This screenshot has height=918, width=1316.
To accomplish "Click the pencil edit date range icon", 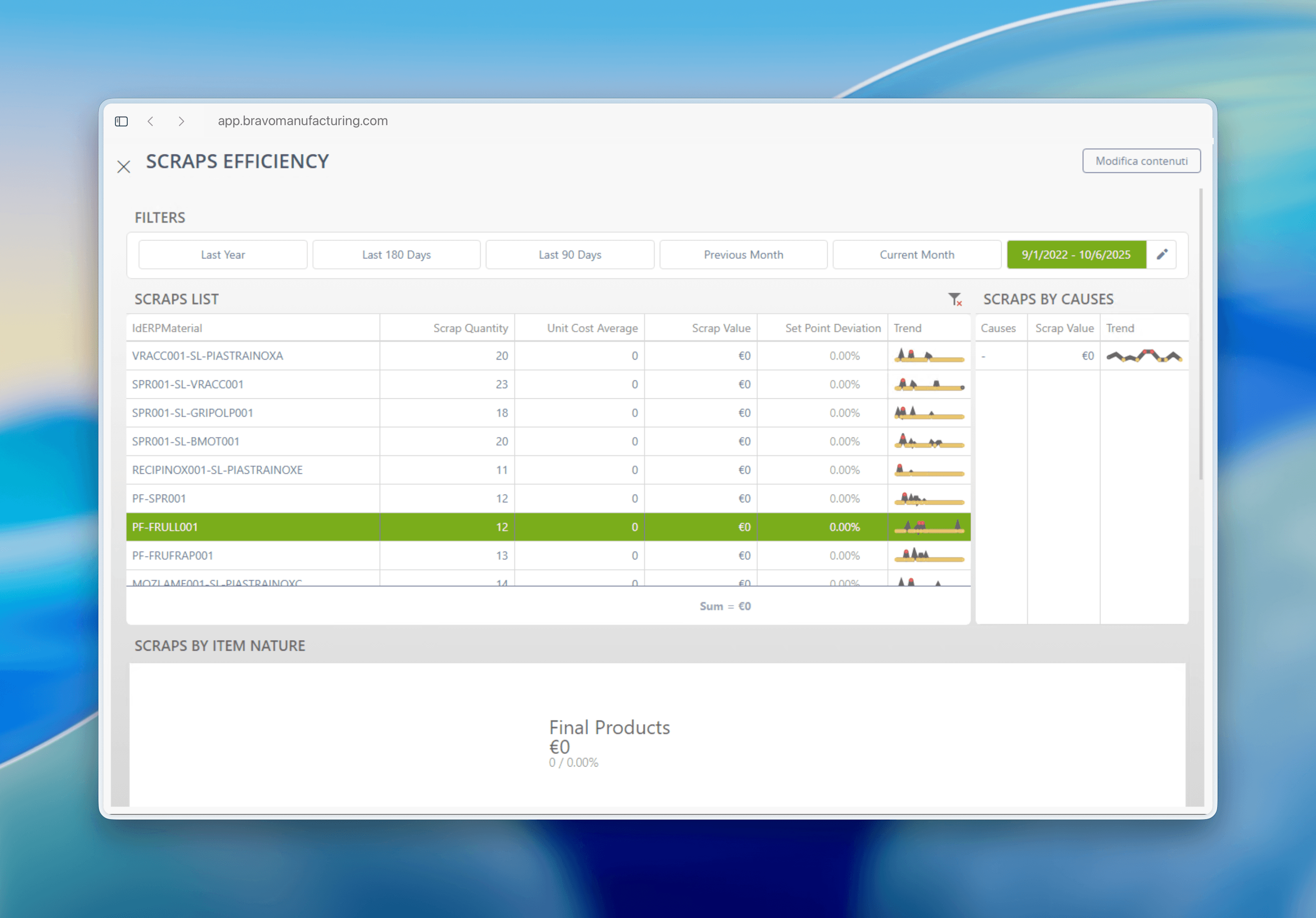I will (x=1161, y=255).
